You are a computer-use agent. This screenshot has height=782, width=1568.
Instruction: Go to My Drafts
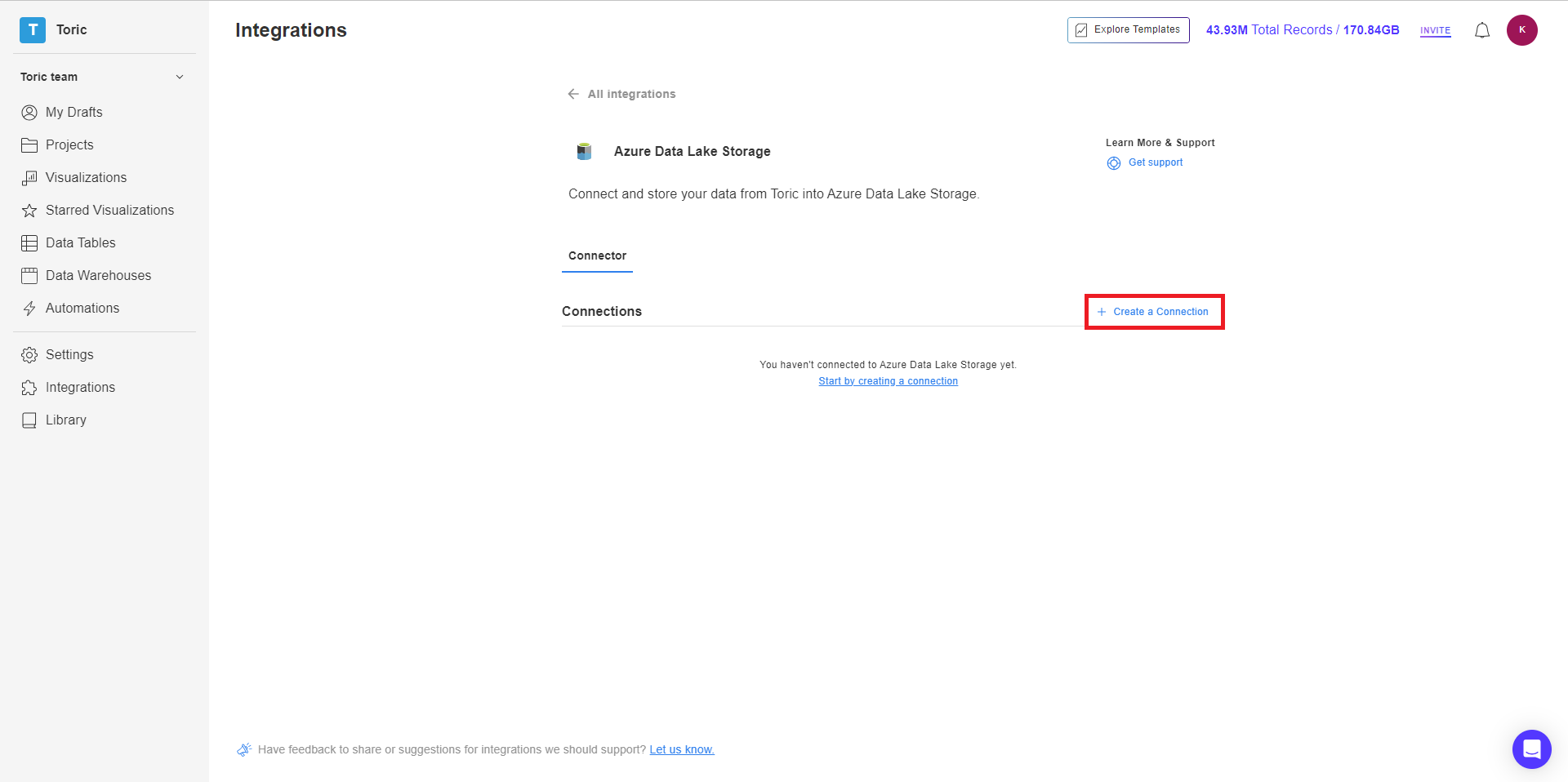(x=74, y=112)
